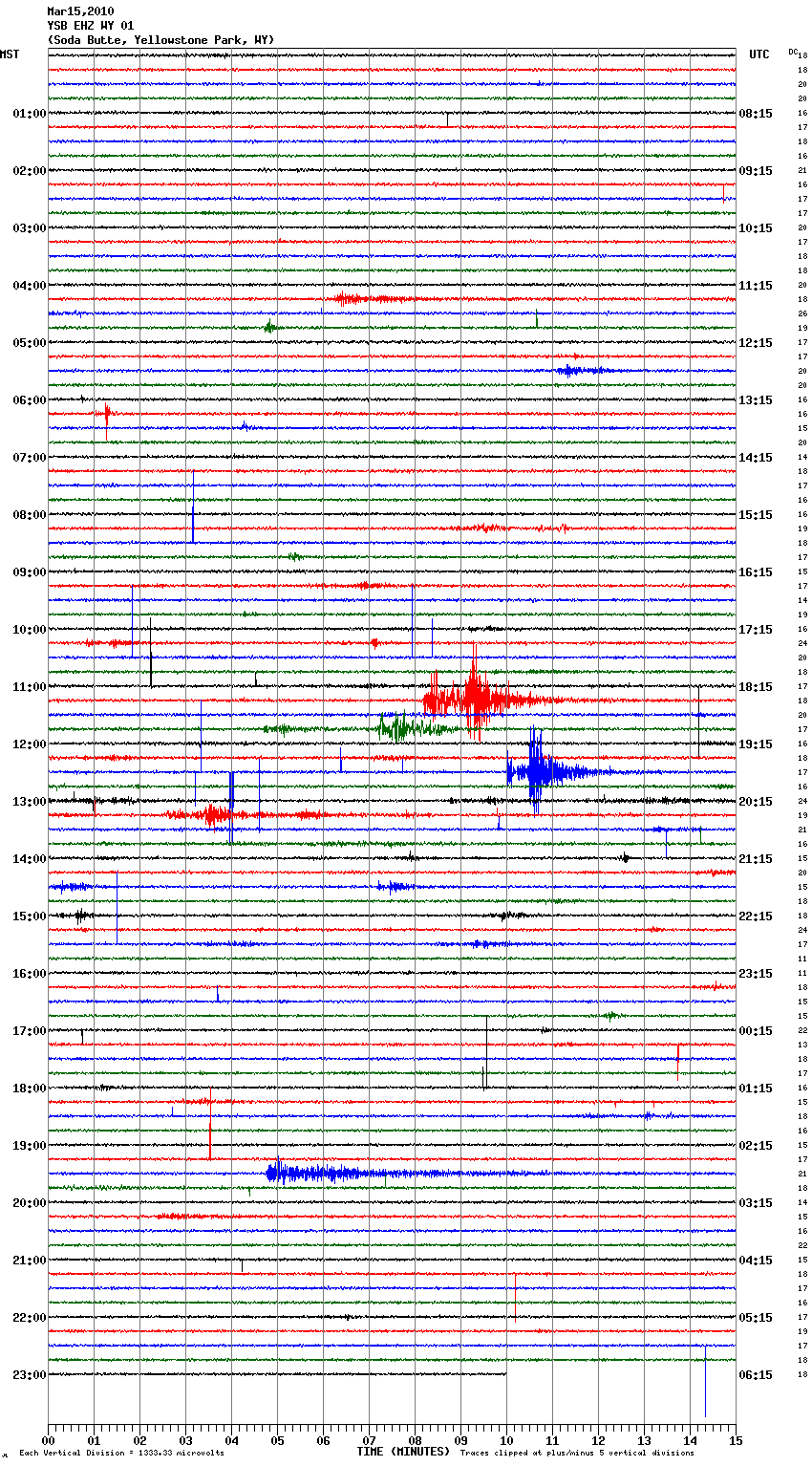
Task: Click the 04:15 UTC time label
Action: tap(756, 1261)
